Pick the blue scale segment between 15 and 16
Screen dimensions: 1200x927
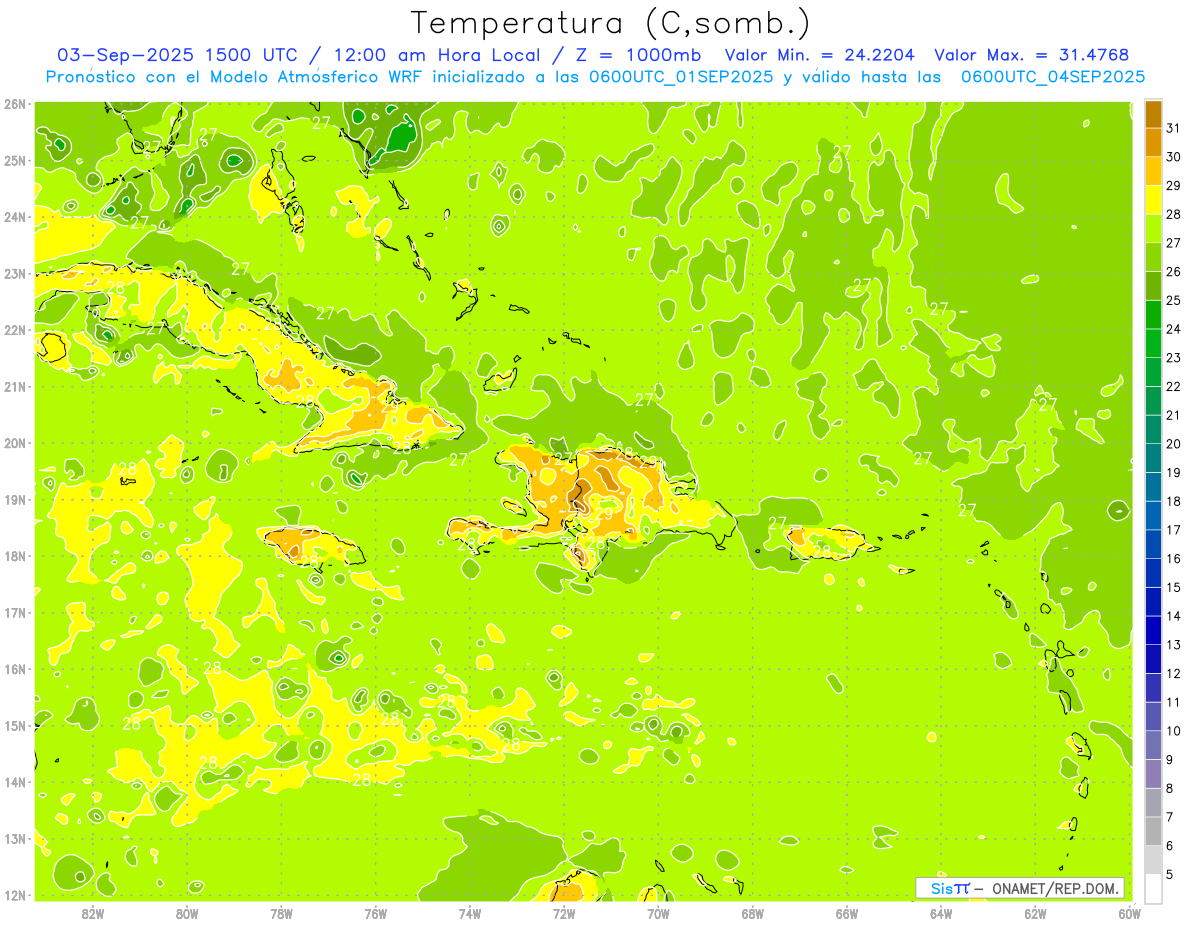1153,573
